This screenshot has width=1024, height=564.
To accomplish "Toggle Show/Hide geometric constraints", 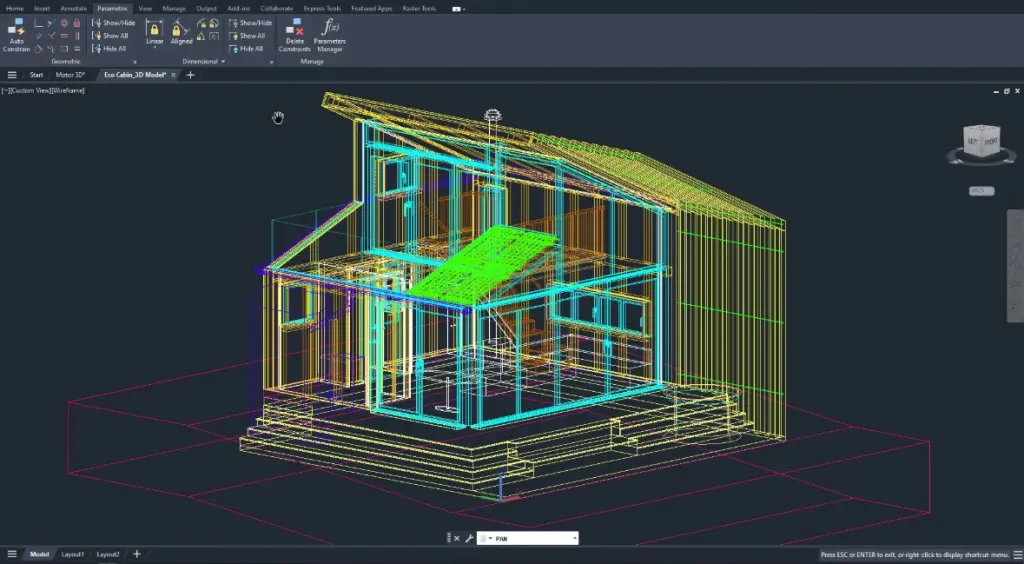I will 114,22.
